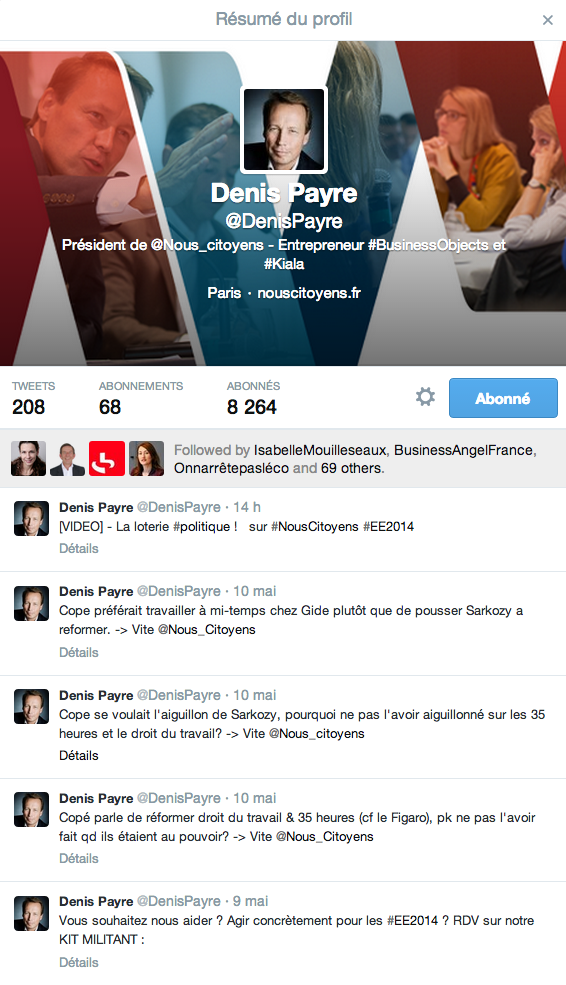Image resolution: width=566 pixels, height=985 pixels.
Task: Open the '69 others' followers list
Action: click(x=352, y=469)
